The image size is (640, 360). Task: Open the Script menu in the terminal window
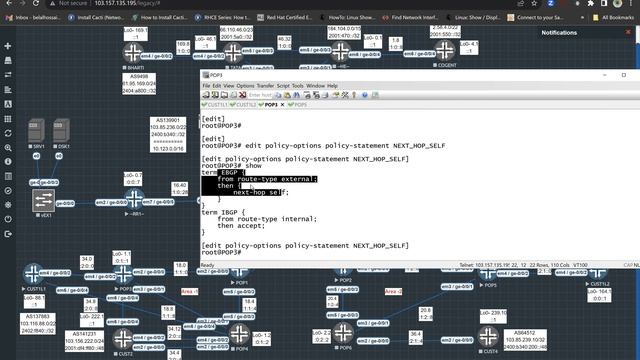(x=283, y=86)
